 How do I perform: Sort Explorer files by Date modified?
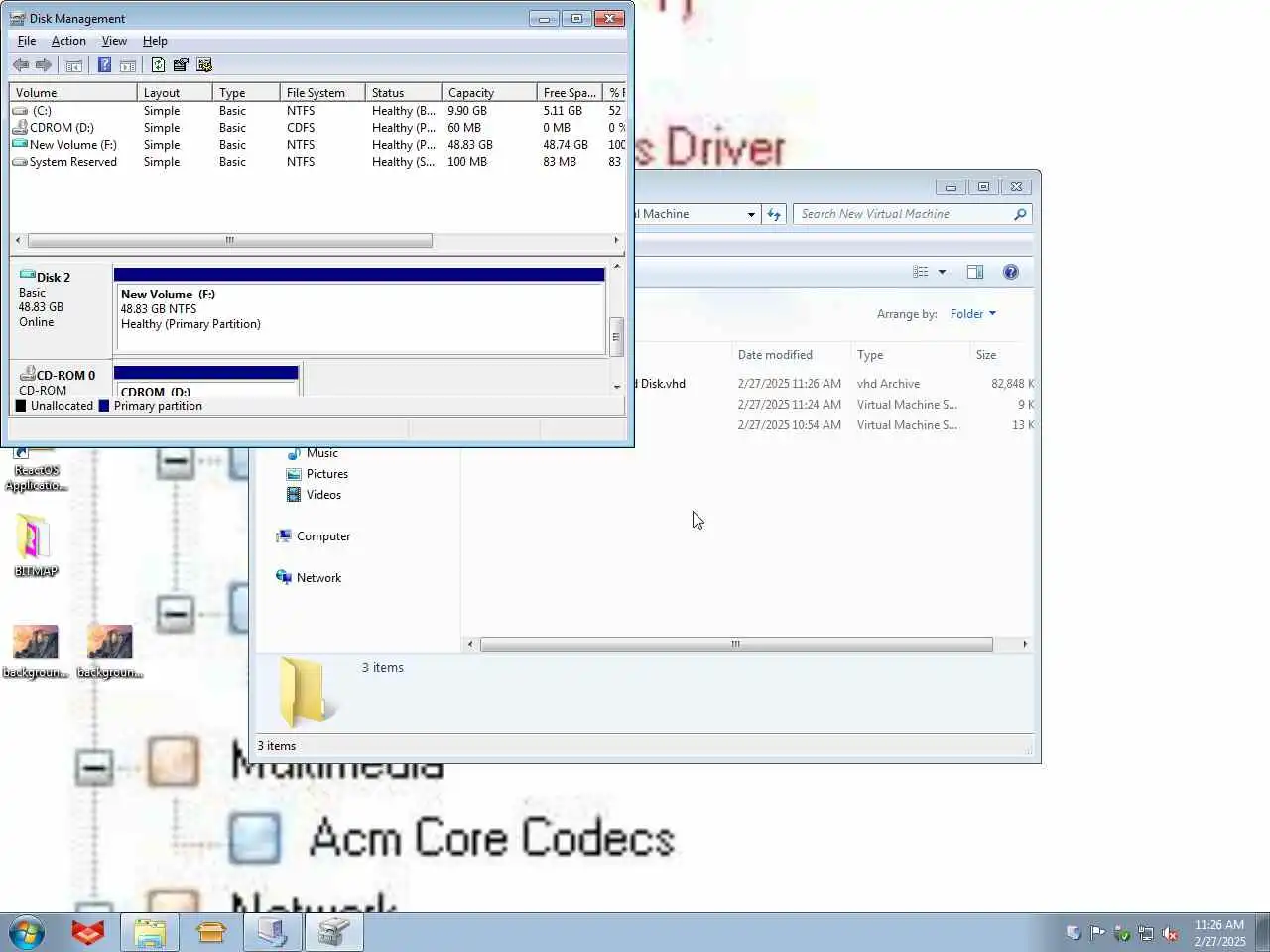pos(791,355)
